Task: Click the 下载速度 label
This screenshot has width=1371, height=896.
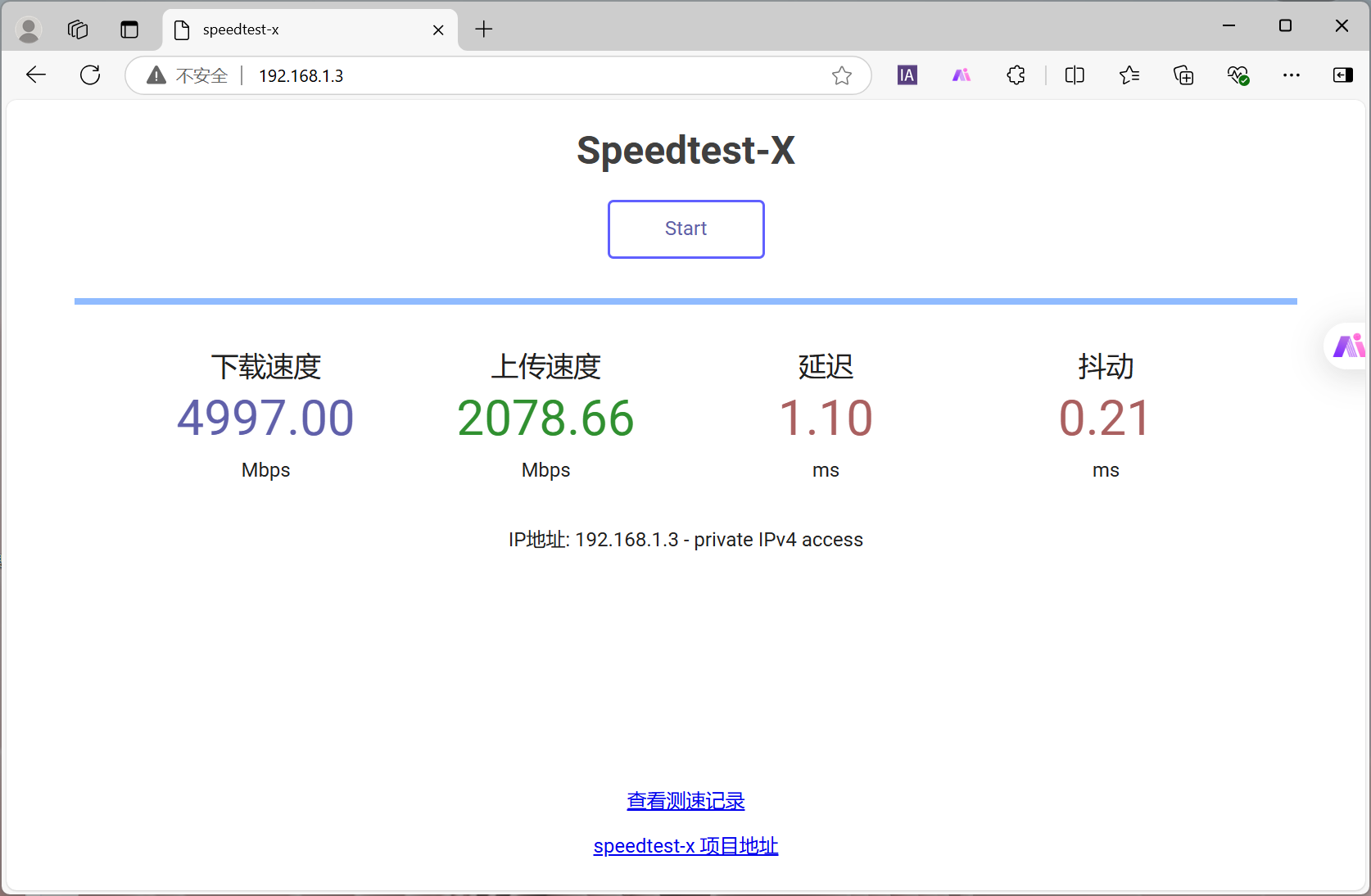Action: pos(265,366)
